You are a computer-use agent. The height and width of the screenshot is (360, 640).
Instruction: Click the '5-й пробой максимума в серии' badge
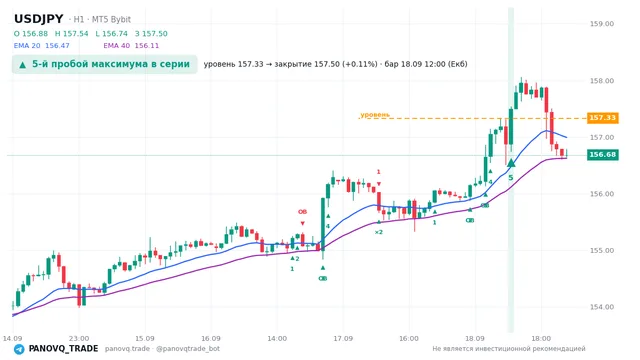(x=104, y=64)
